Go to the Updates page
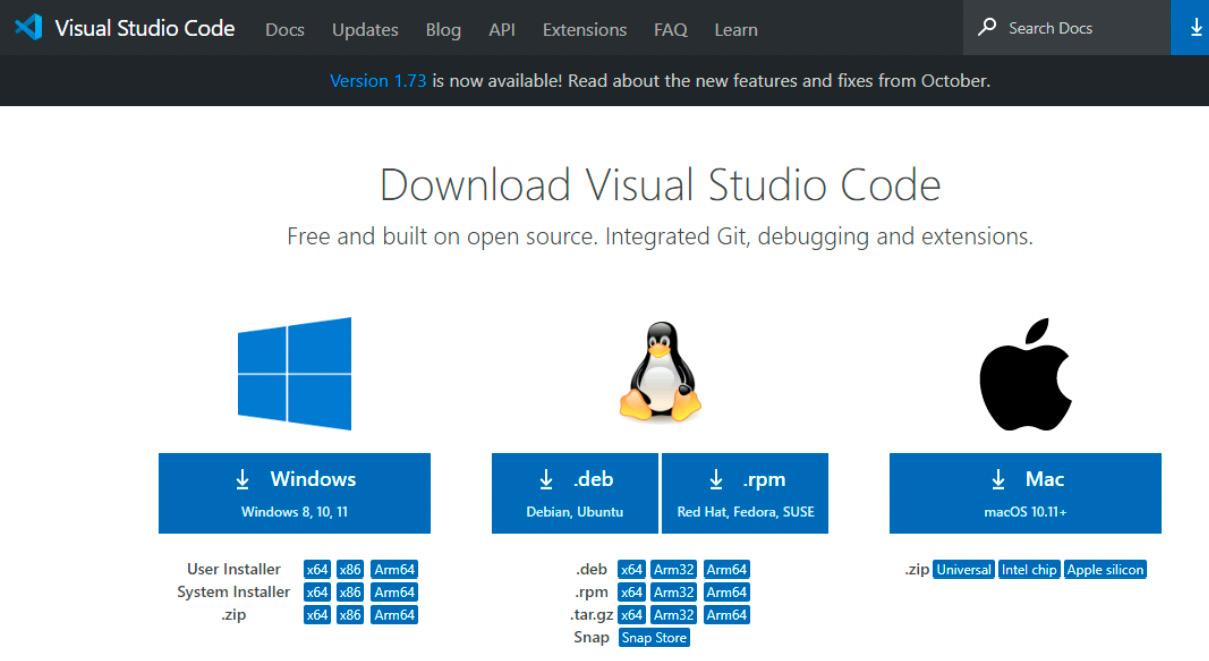 click(x=365, y=30)
